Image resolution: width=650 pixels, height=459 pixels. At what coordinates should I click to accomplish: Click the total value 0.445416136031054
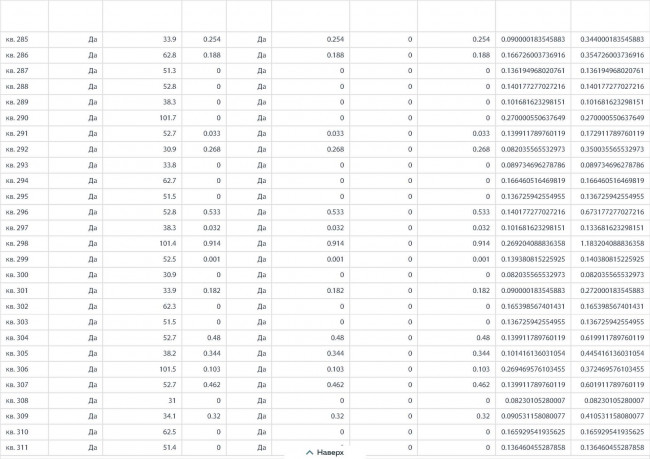[612, 353]
